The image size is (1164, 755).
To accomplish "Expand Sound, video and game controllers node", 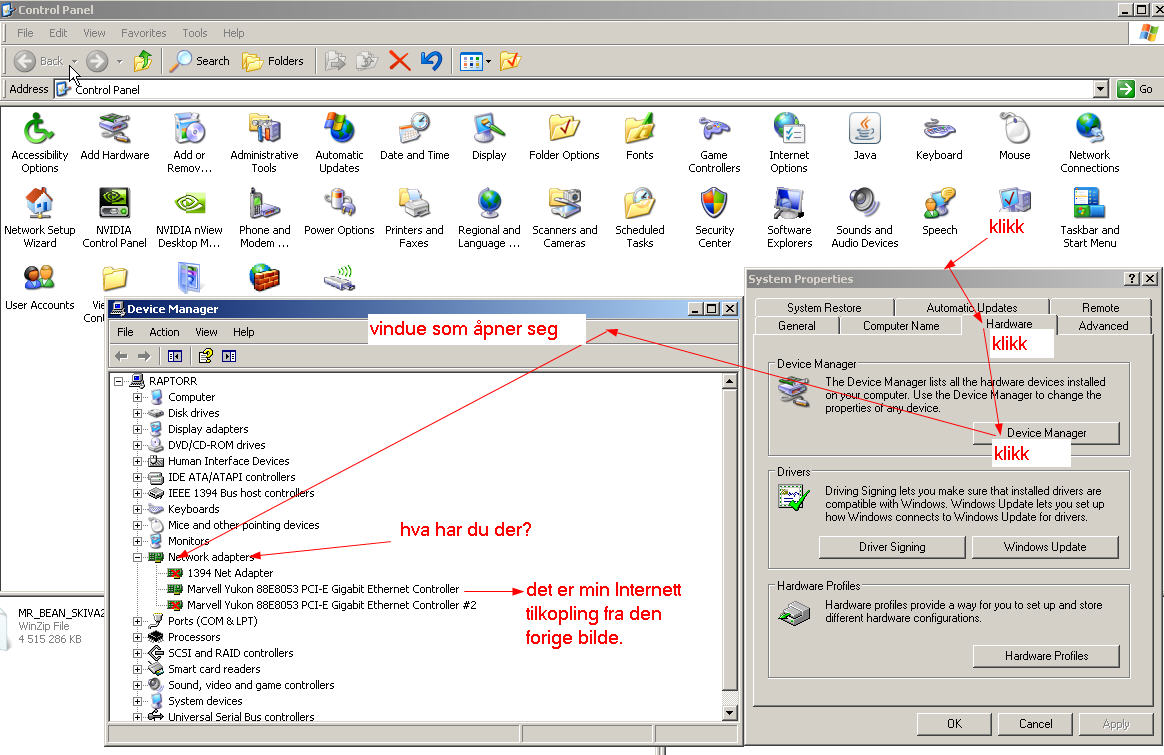I will click(x=137, y=685).
